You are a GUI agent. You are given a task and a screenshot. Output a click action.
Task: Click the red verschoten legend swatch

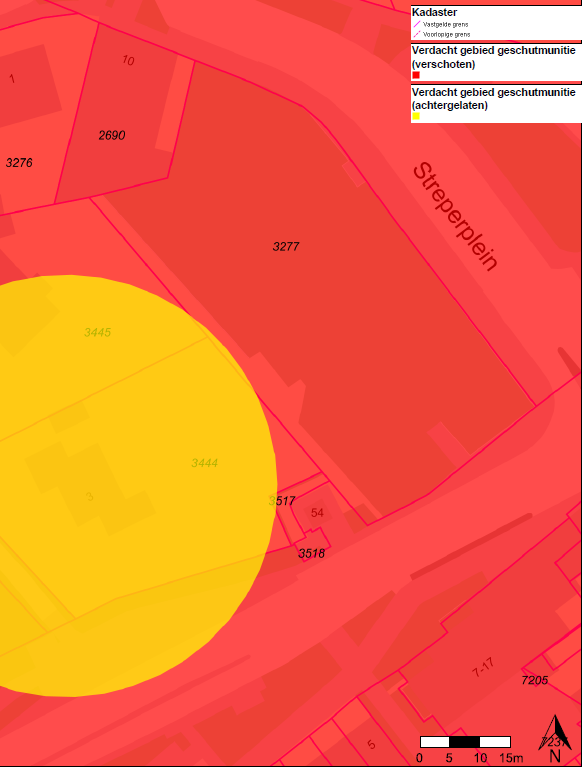point(416,75)
